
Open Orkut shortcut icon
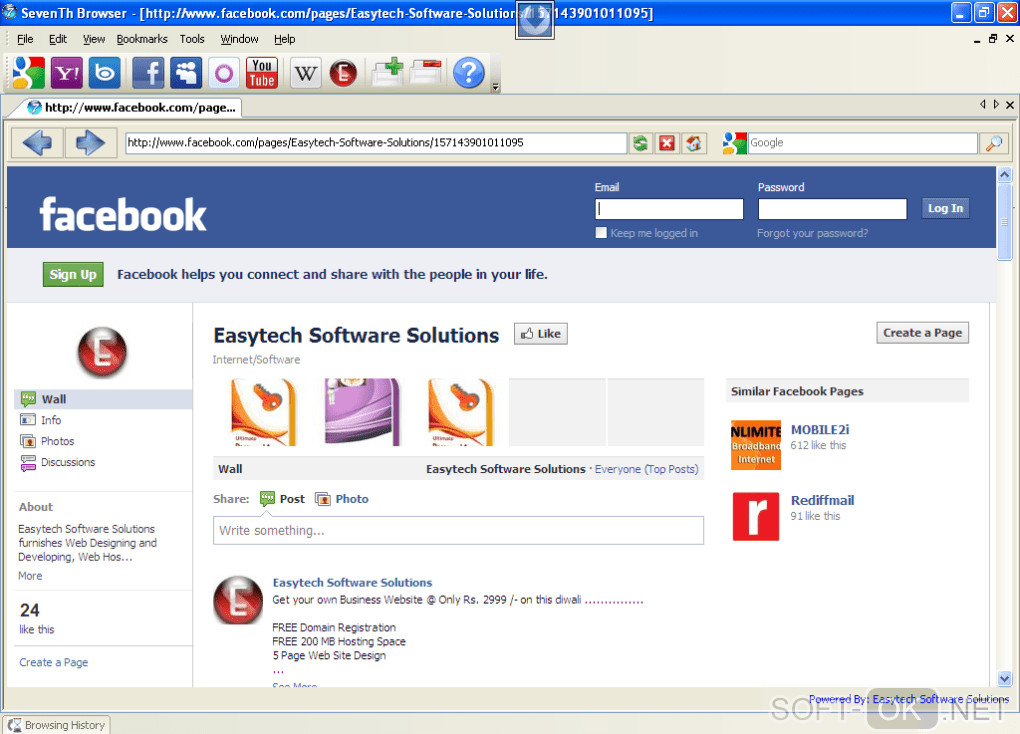point(224,72)
